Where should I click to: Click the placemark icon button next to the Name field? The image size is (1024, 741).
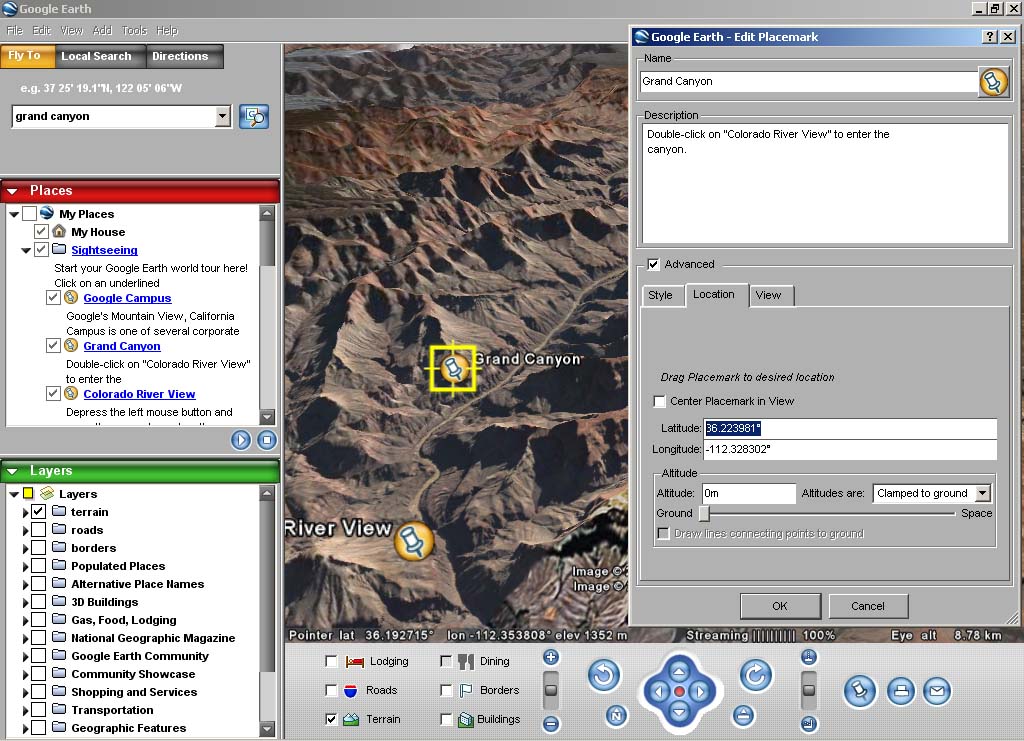click(x=993, y=82)
